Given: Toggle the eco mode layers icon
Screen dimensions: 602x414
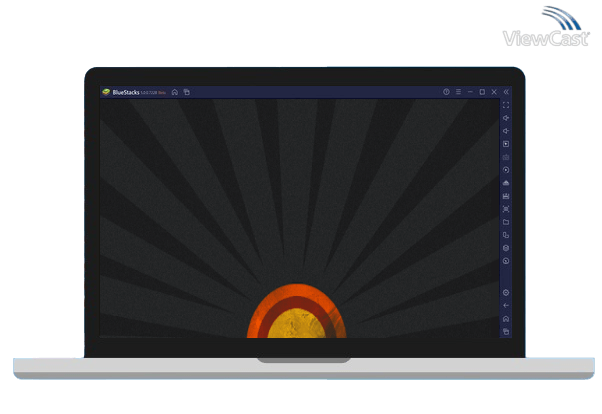Looking at the screenshot, I should [x=506, y=248].
